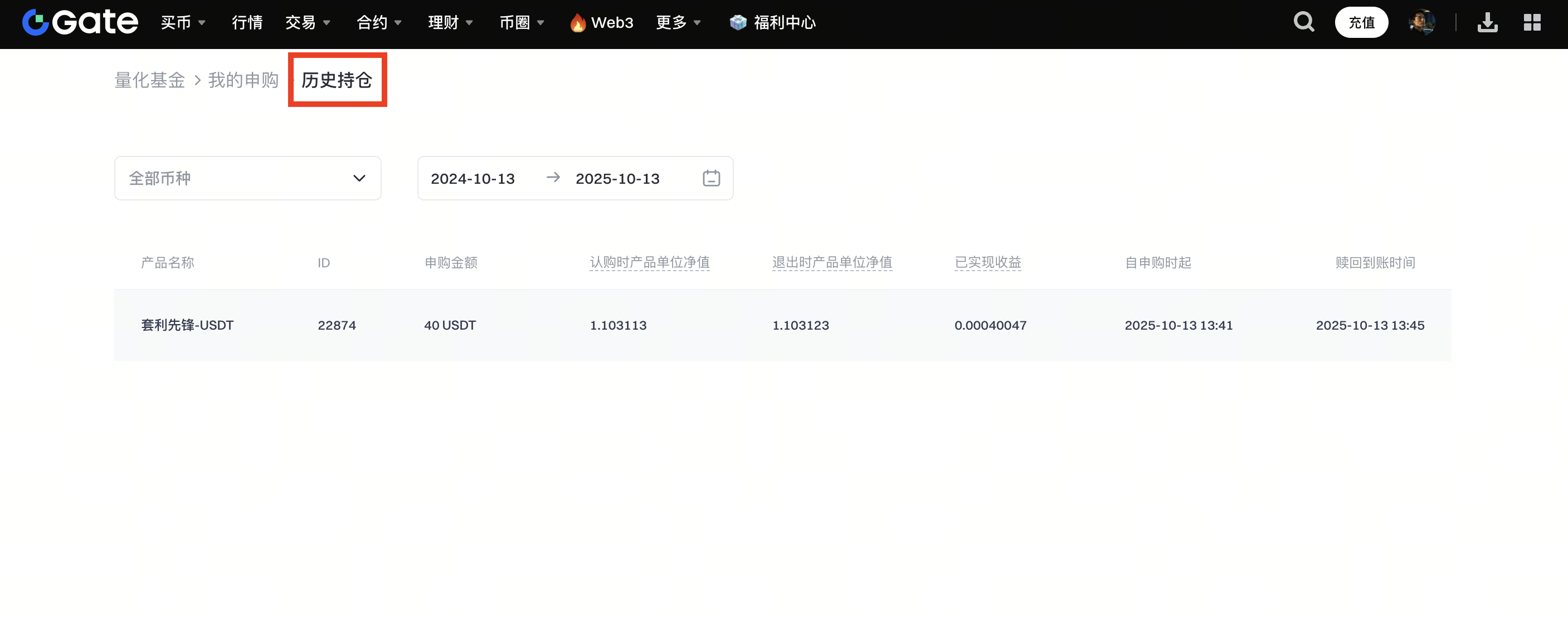Click the start date 2024-10-13 field
This screenshot has height=617, width=1568.
473,179
